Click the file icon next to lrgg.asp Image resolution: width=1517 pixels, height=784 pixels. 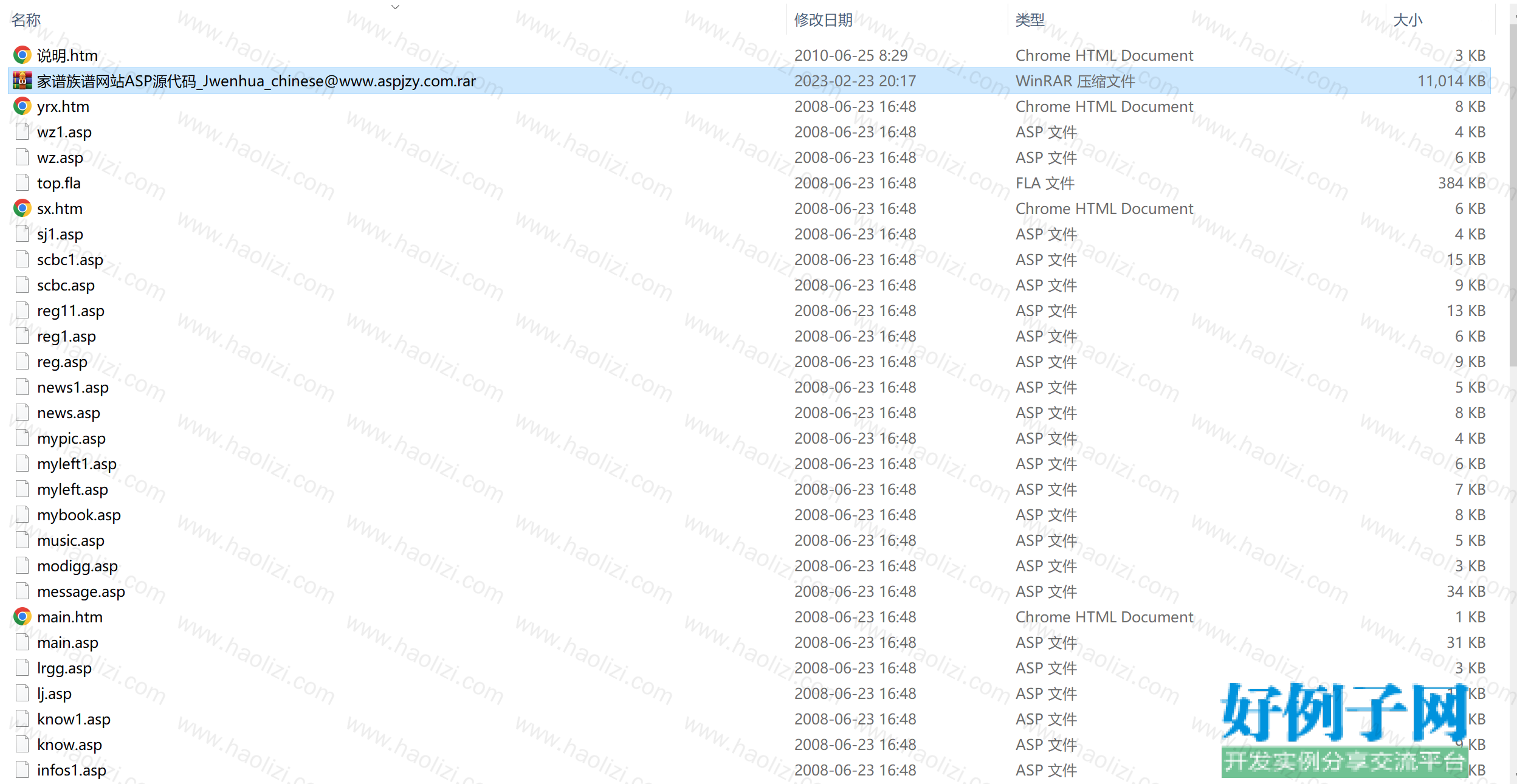22,668
